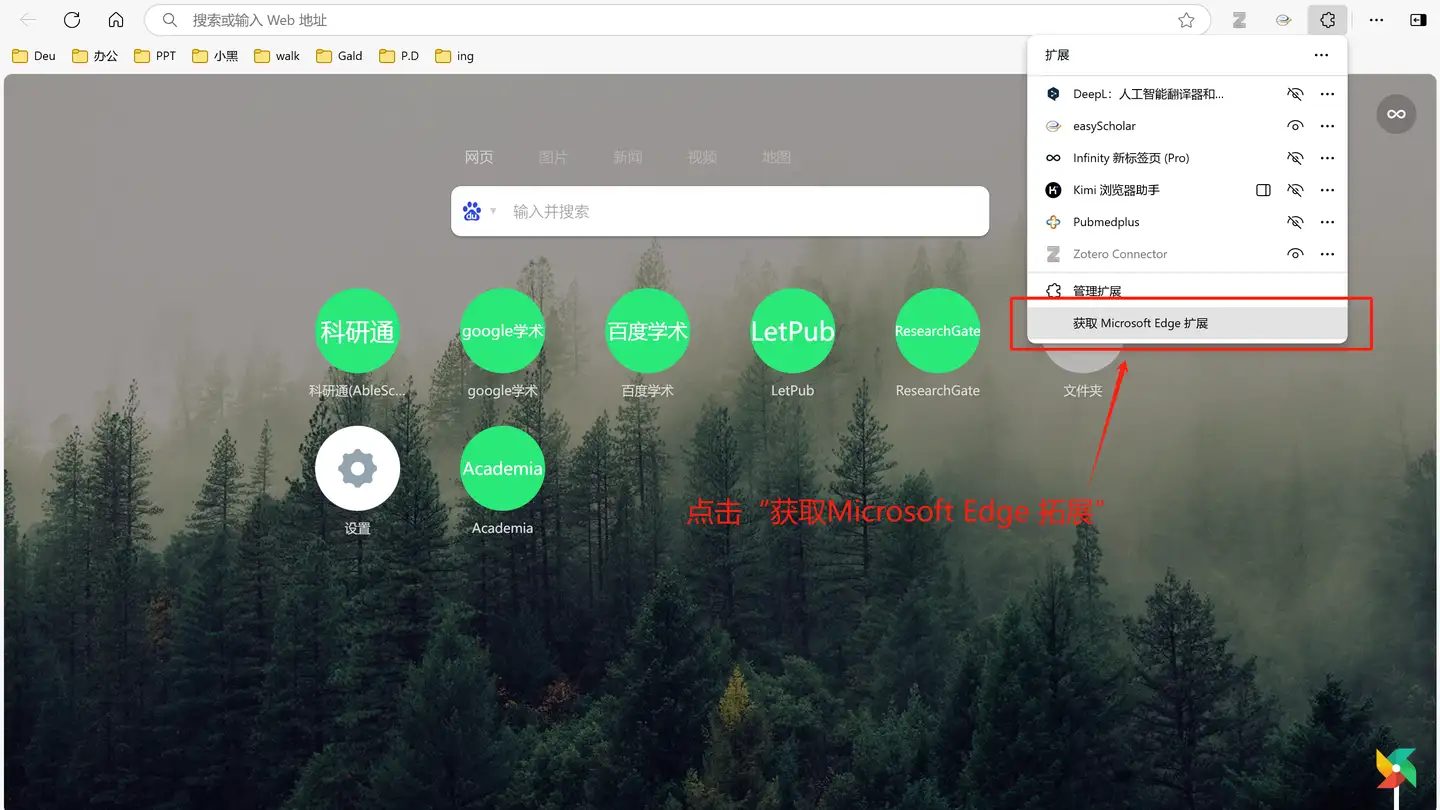Open easyScholar toolbar icon
Image resolution: width=1440 pixels, height=810 pixels.
[1283, 20]
